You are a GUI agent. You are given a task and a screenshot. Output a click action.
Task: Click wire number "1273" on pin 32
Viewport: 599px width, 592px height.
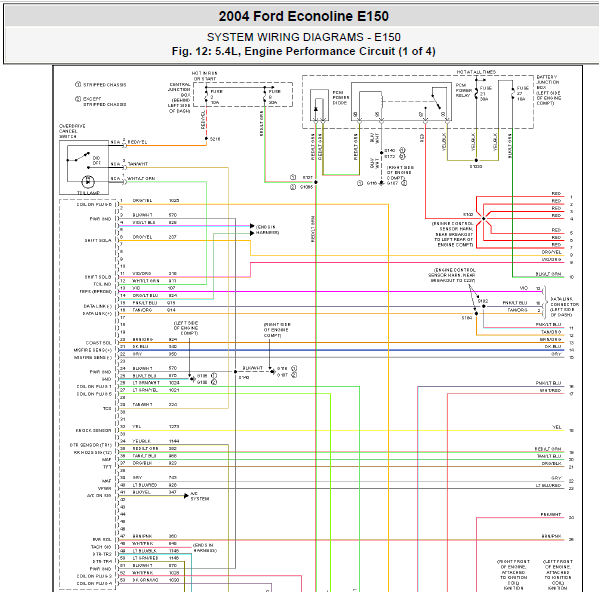[174, 427]
